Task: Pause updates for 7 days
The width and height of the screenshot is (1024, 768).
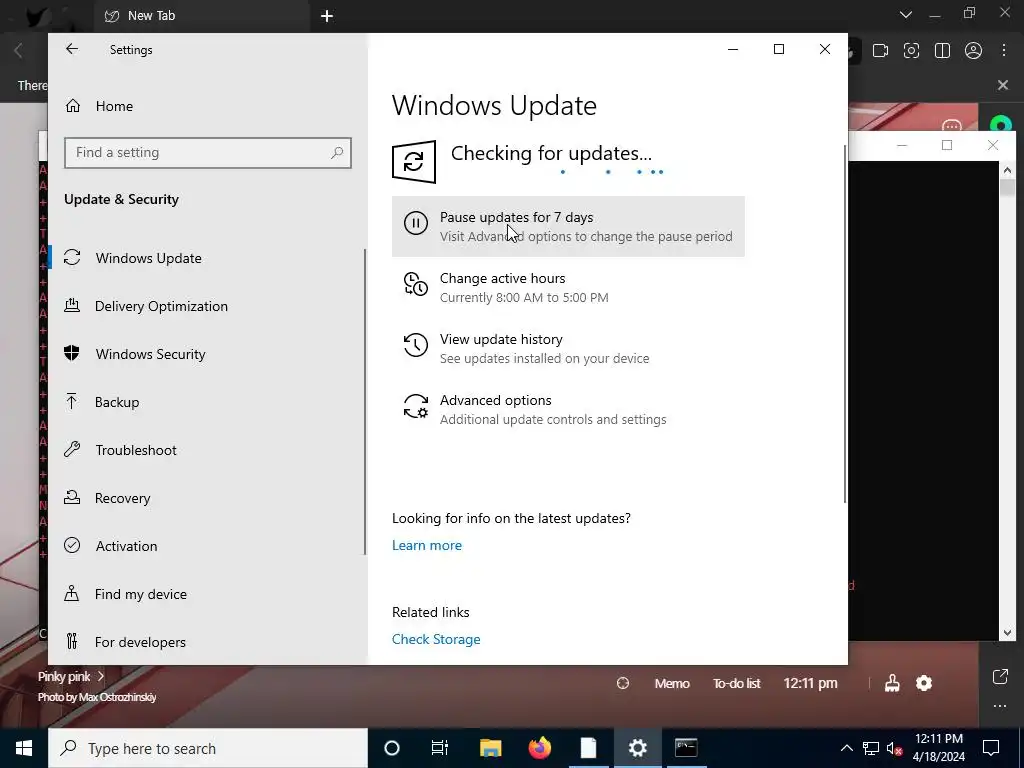Action: tap(568, 226)
